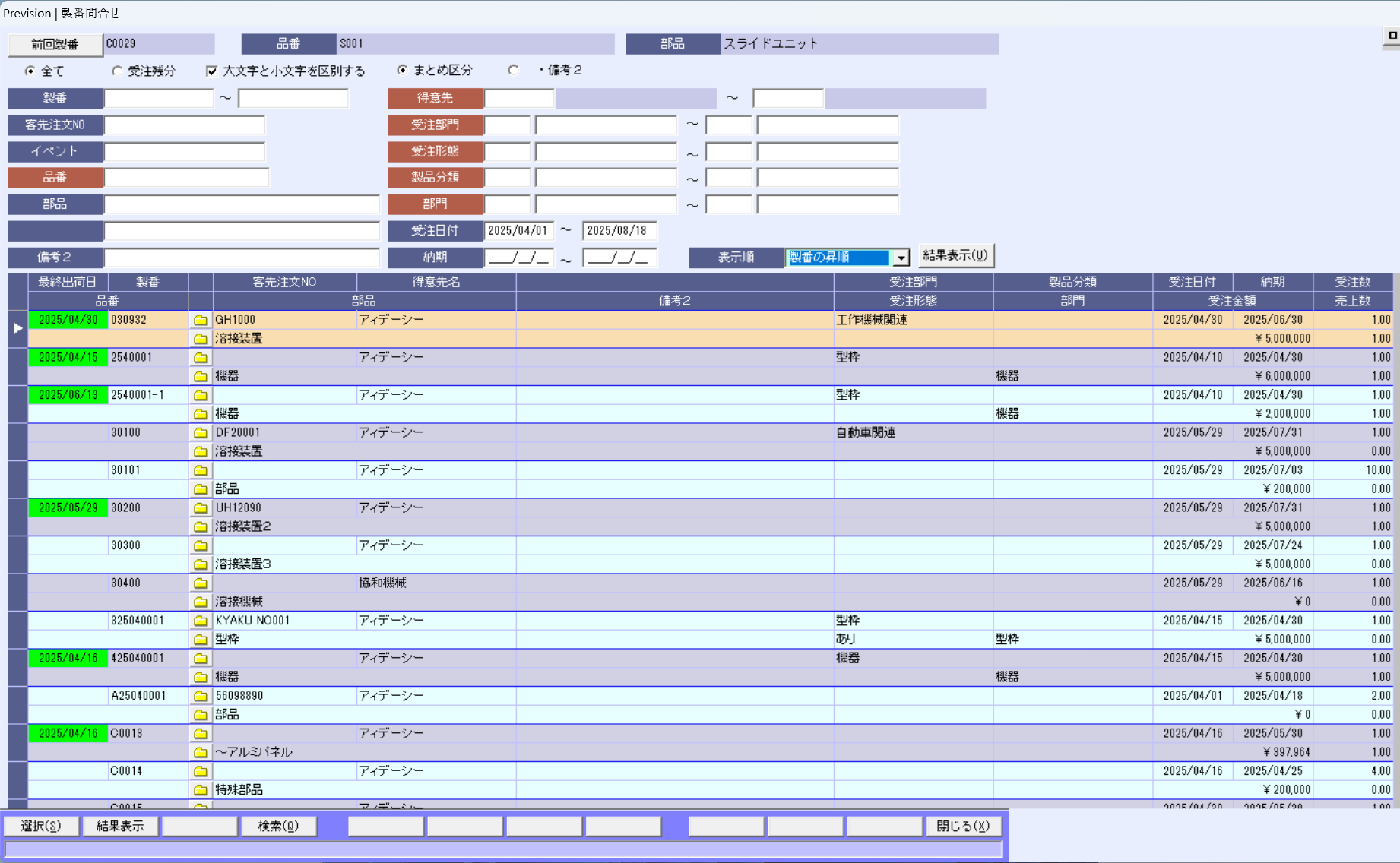1400x863 pixels.
Task: Click the 閉じる(X) button
Action: point(962,826)
